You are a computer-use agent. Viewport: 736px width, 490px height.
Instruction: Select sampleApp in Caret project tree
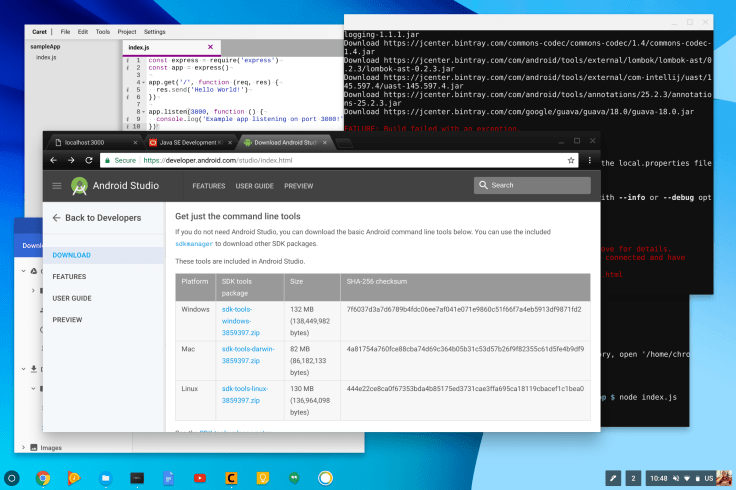(x=45, y=46)
